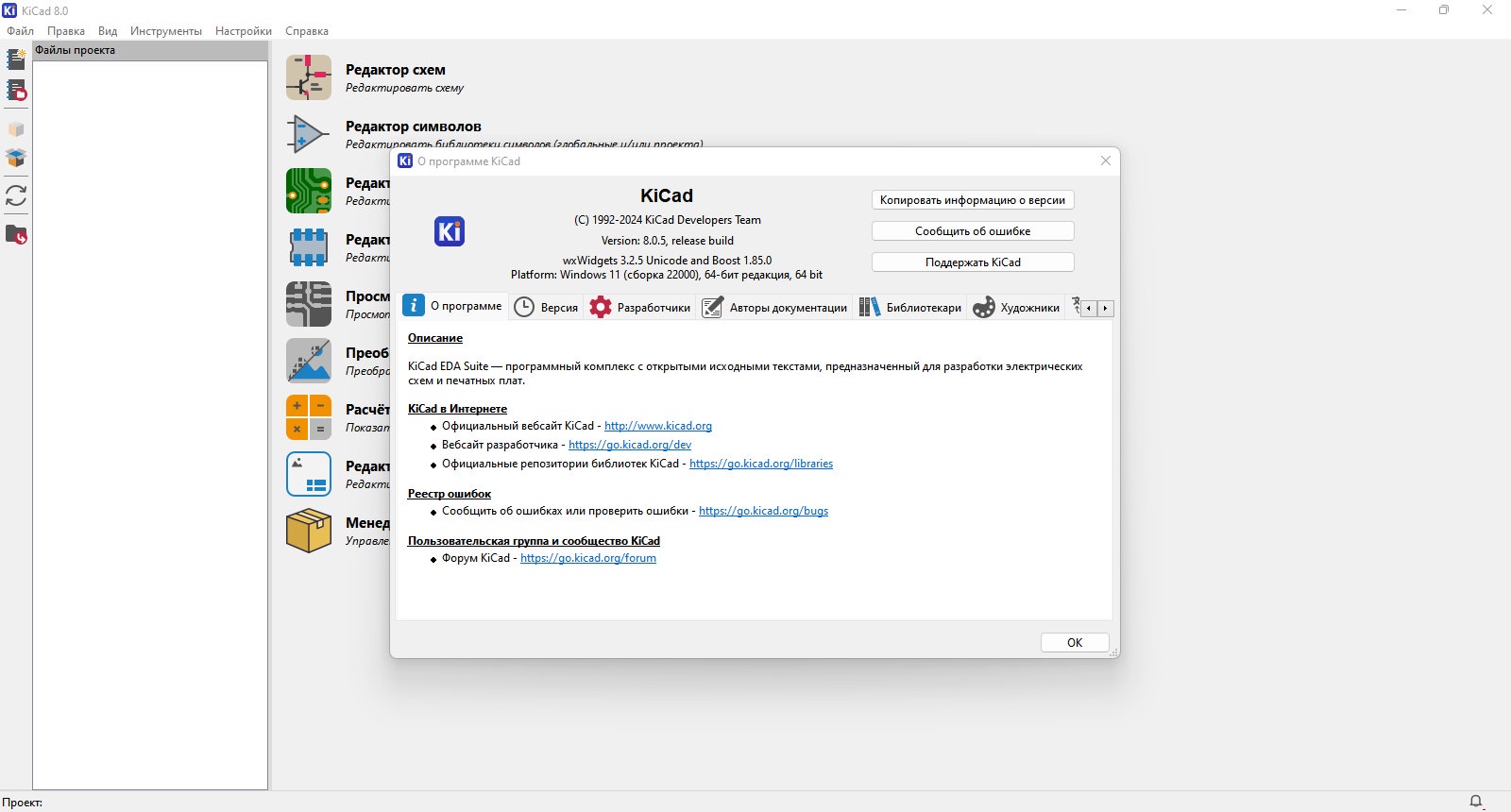Viewport: 1511px width, 812px height.
Task: Click the Реестр ошибок heading
Action: click(x=450, y=494)
